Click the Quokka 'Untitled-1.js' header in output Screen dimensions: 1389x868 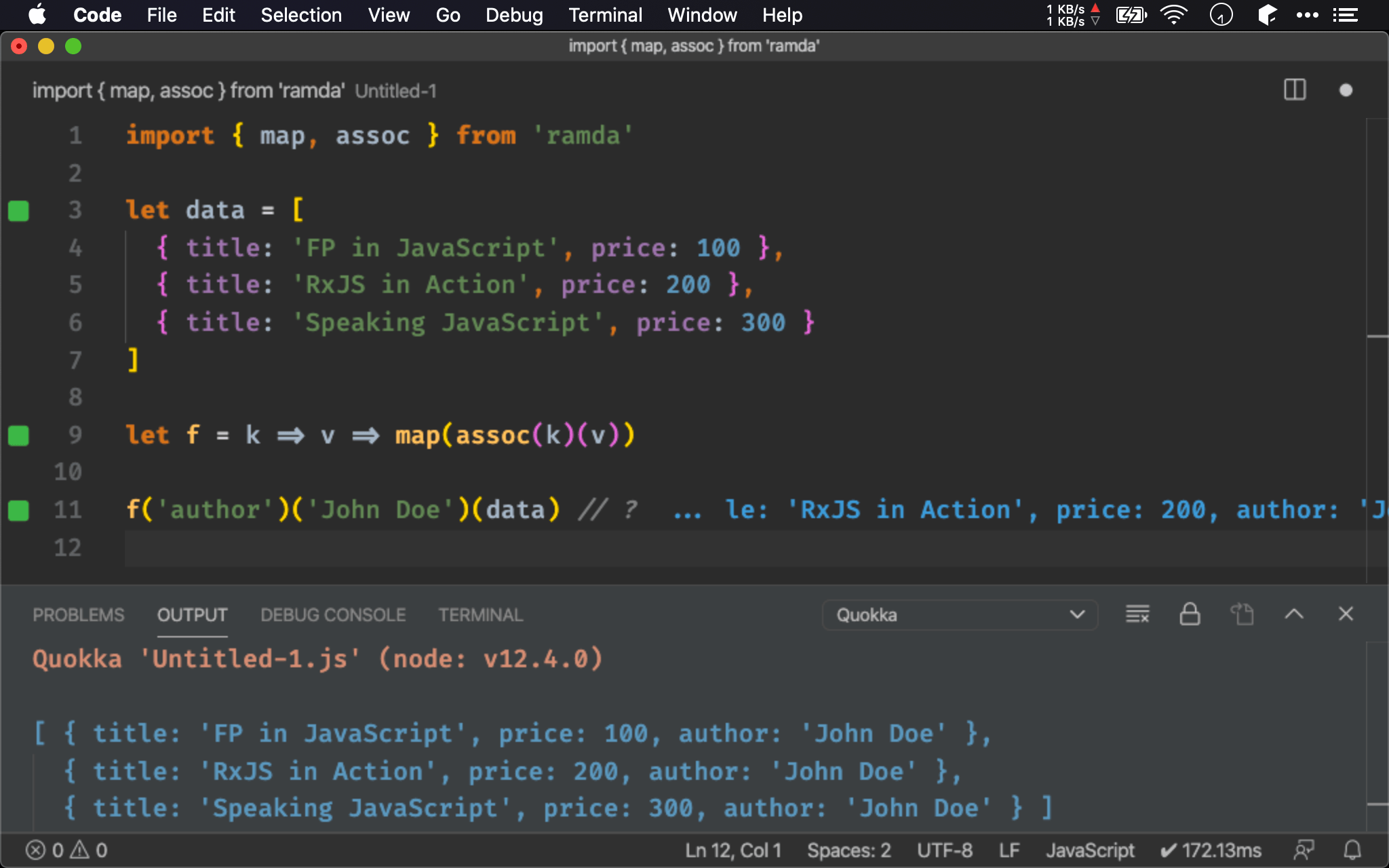317,659
